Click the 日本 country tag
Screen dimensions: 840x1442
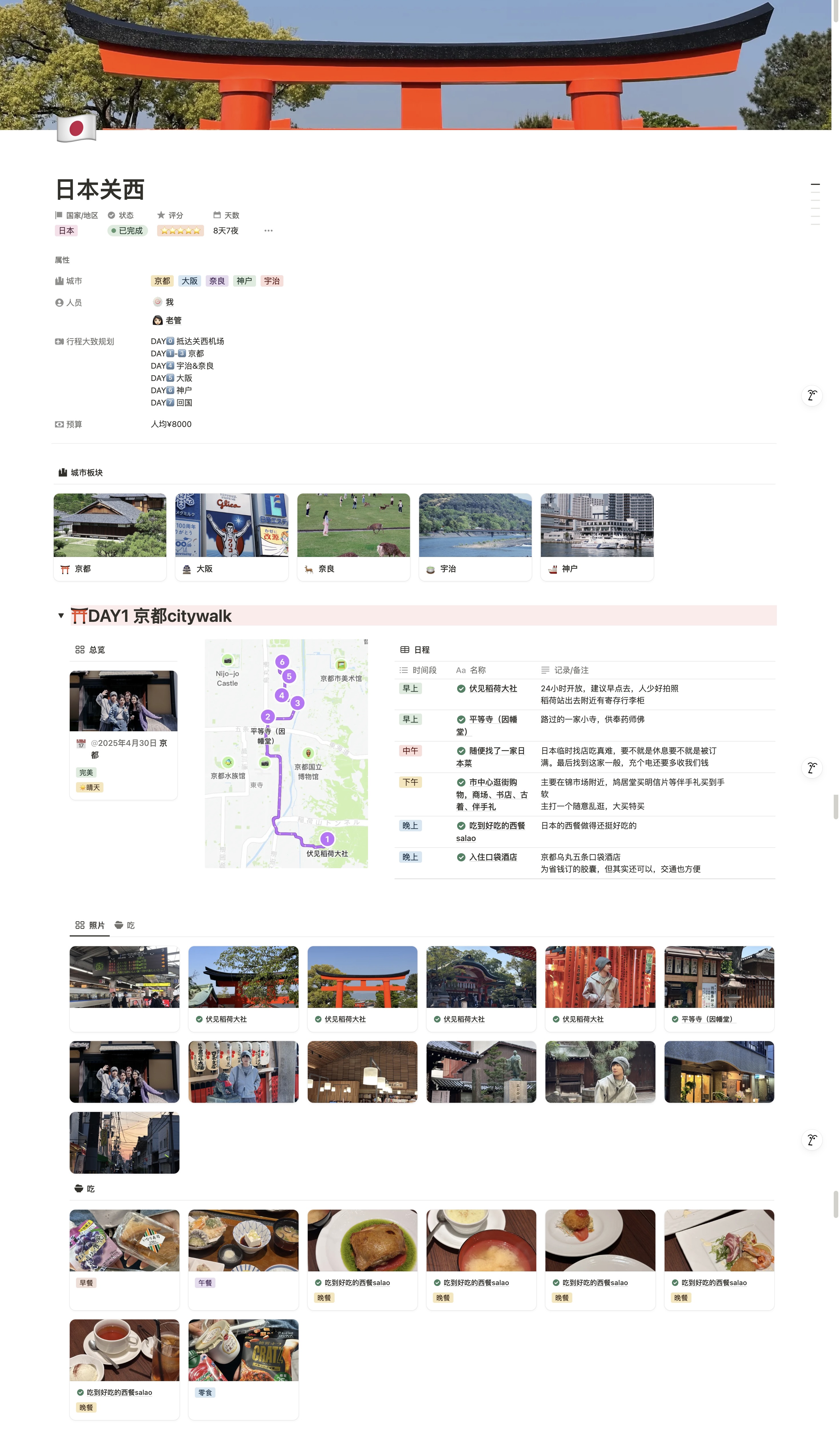coord(67,231)
